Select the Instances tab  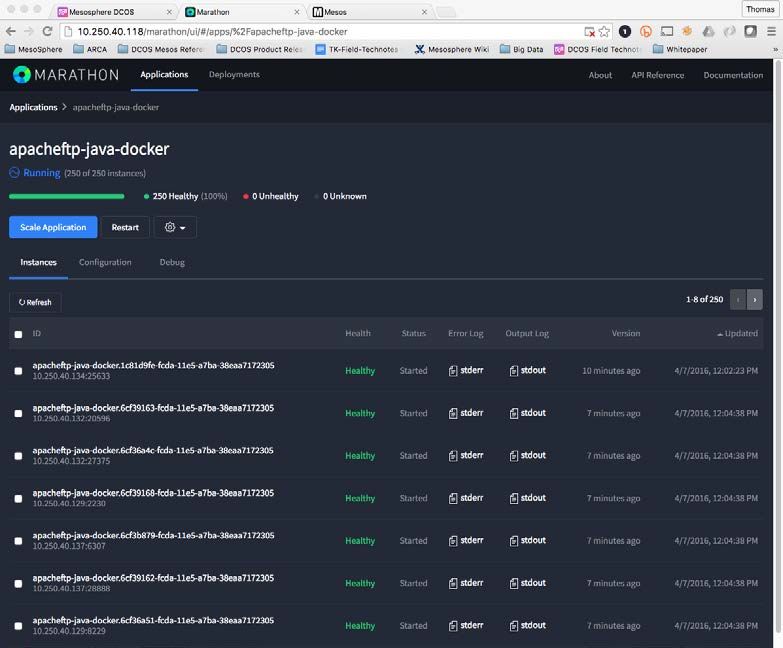pyautogui.click(x=38, y=262)
